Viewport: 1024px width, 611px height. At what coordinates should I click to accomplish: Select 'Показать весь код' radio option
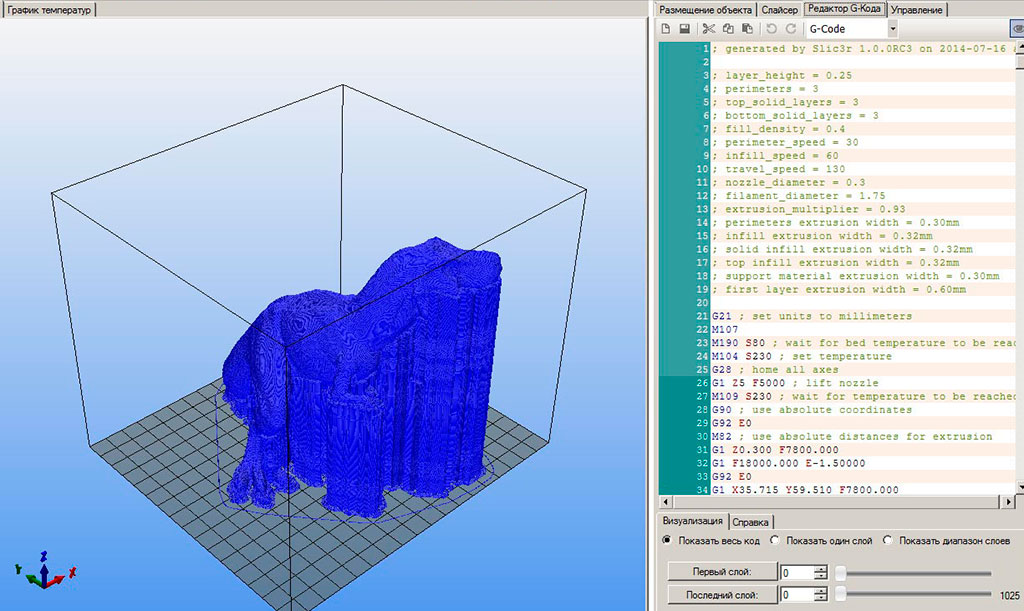668,541
